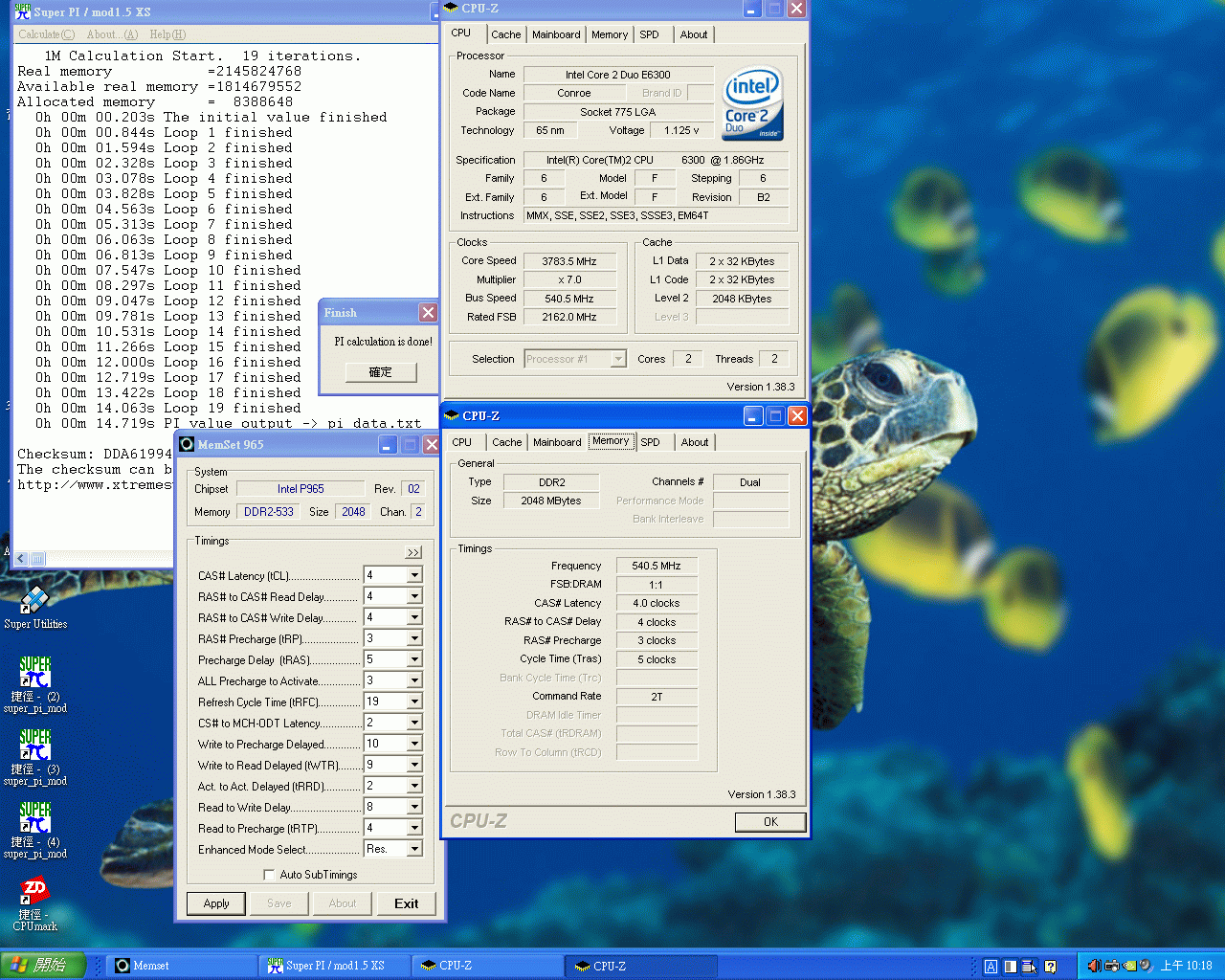Switch to Super PI taskbar button

[x=335, y=966]
